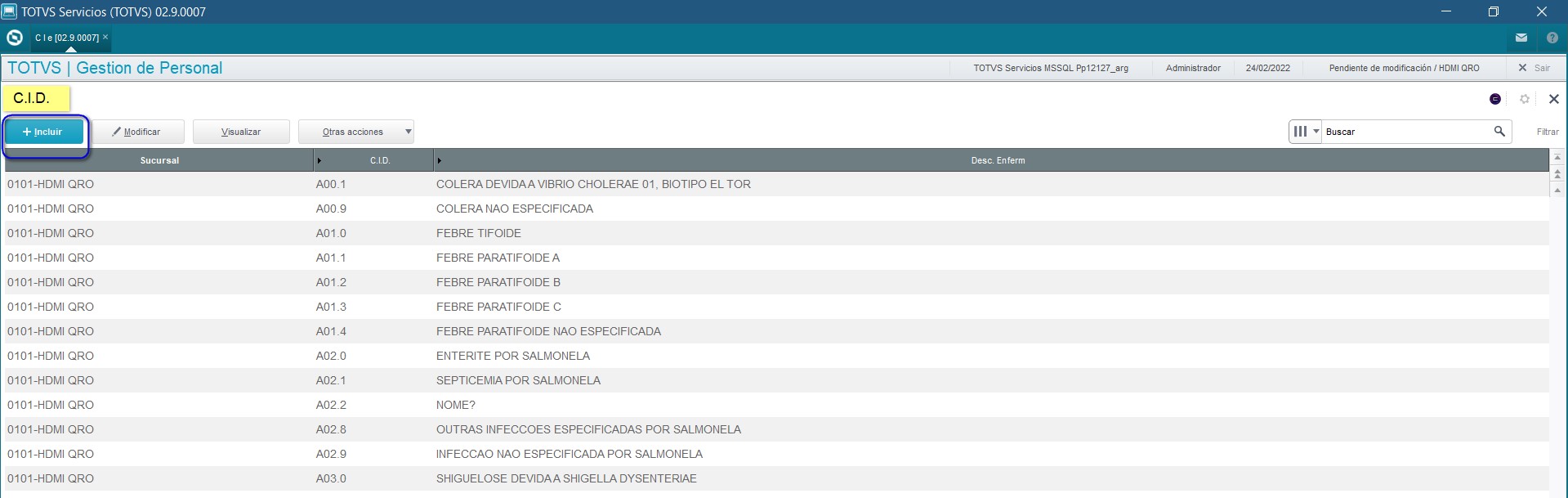Click the TOTVS | Gestion de Personal title
Image resolution: width=1568 pixels, height=498 pixels.
115,68
